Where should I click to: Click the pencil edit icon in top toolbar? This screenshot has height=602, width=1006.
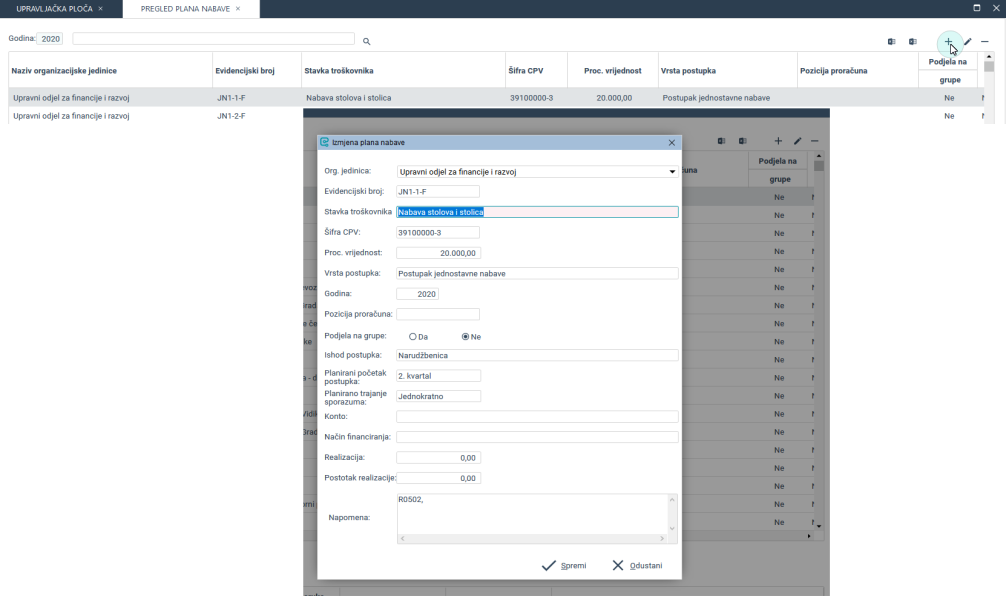[x=968, y=42]
